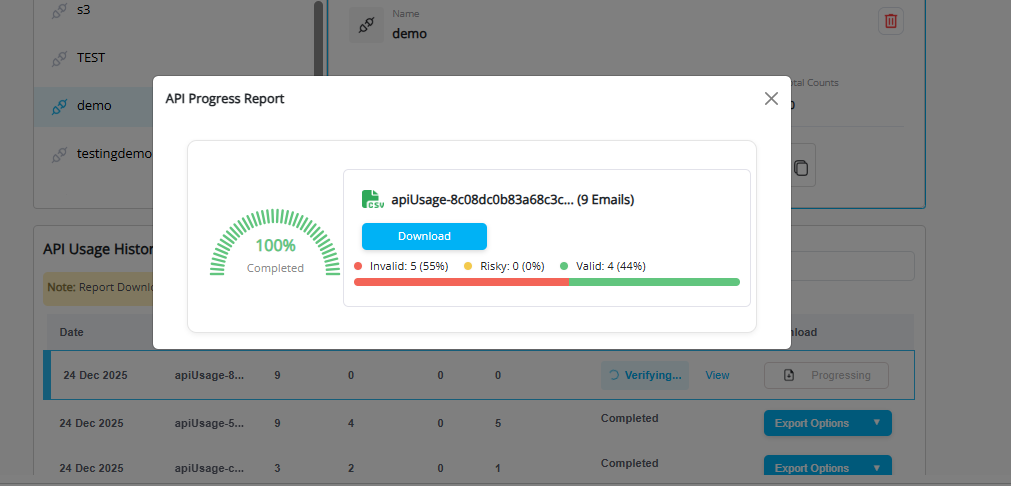This screenshot has width=1011, height=486.
Task: Click the Completed status in apiUsage-5 row
Action: pyautogui.click(x=629, y=418)
